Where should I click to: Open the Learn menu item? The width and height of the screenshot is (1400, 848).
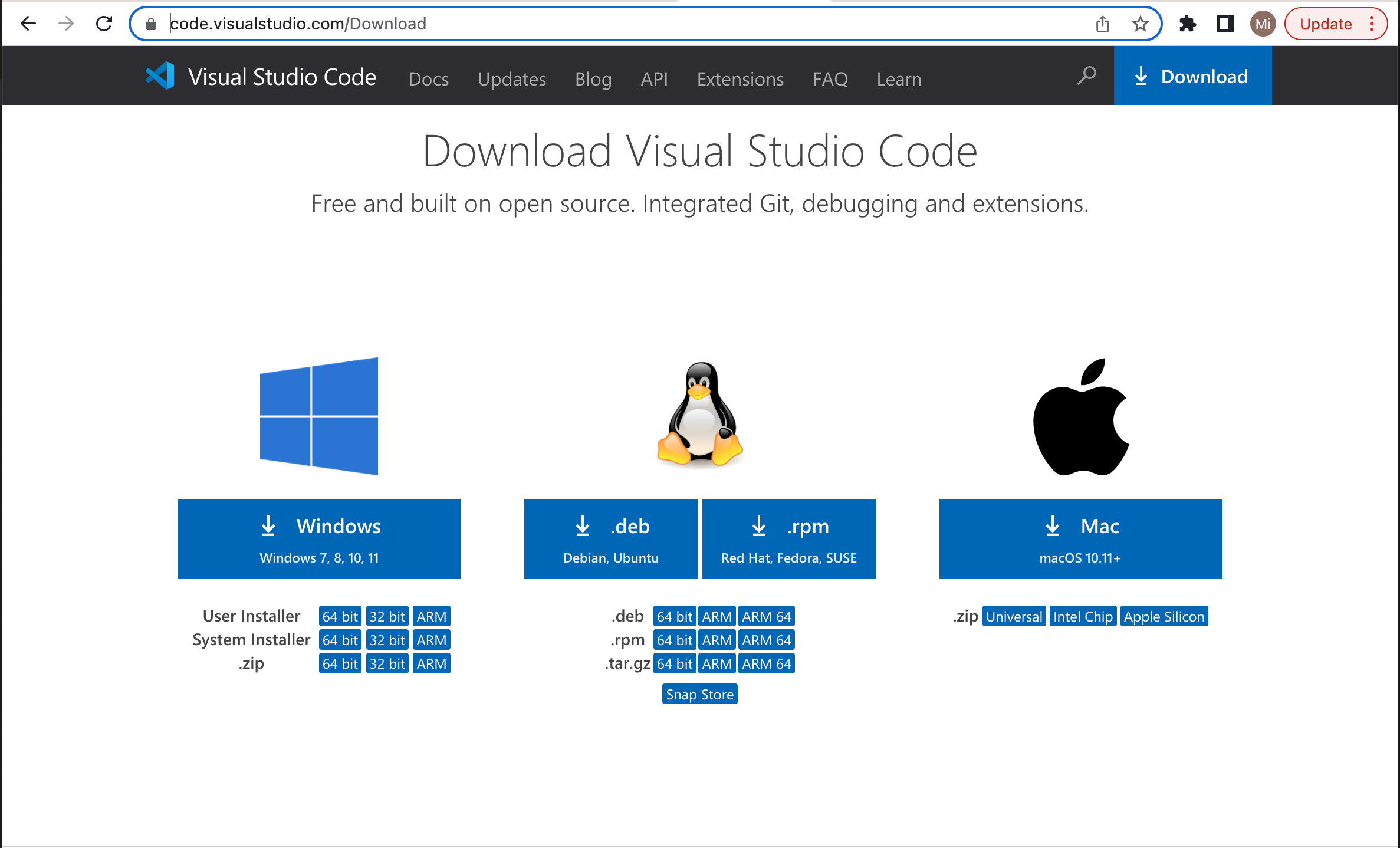(x=899, y=78)
